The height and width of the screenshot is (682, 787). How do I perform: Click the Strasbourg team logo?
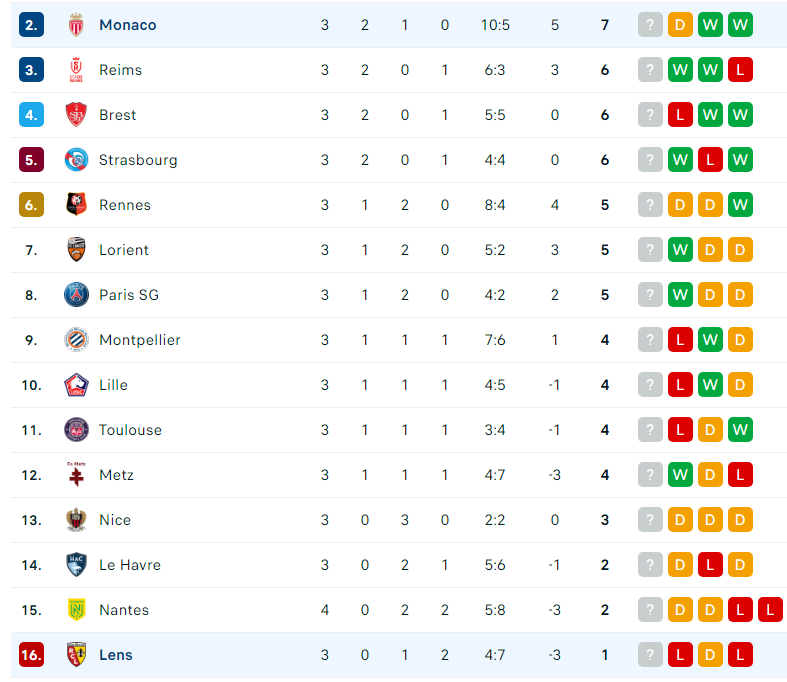pos(76,160)
